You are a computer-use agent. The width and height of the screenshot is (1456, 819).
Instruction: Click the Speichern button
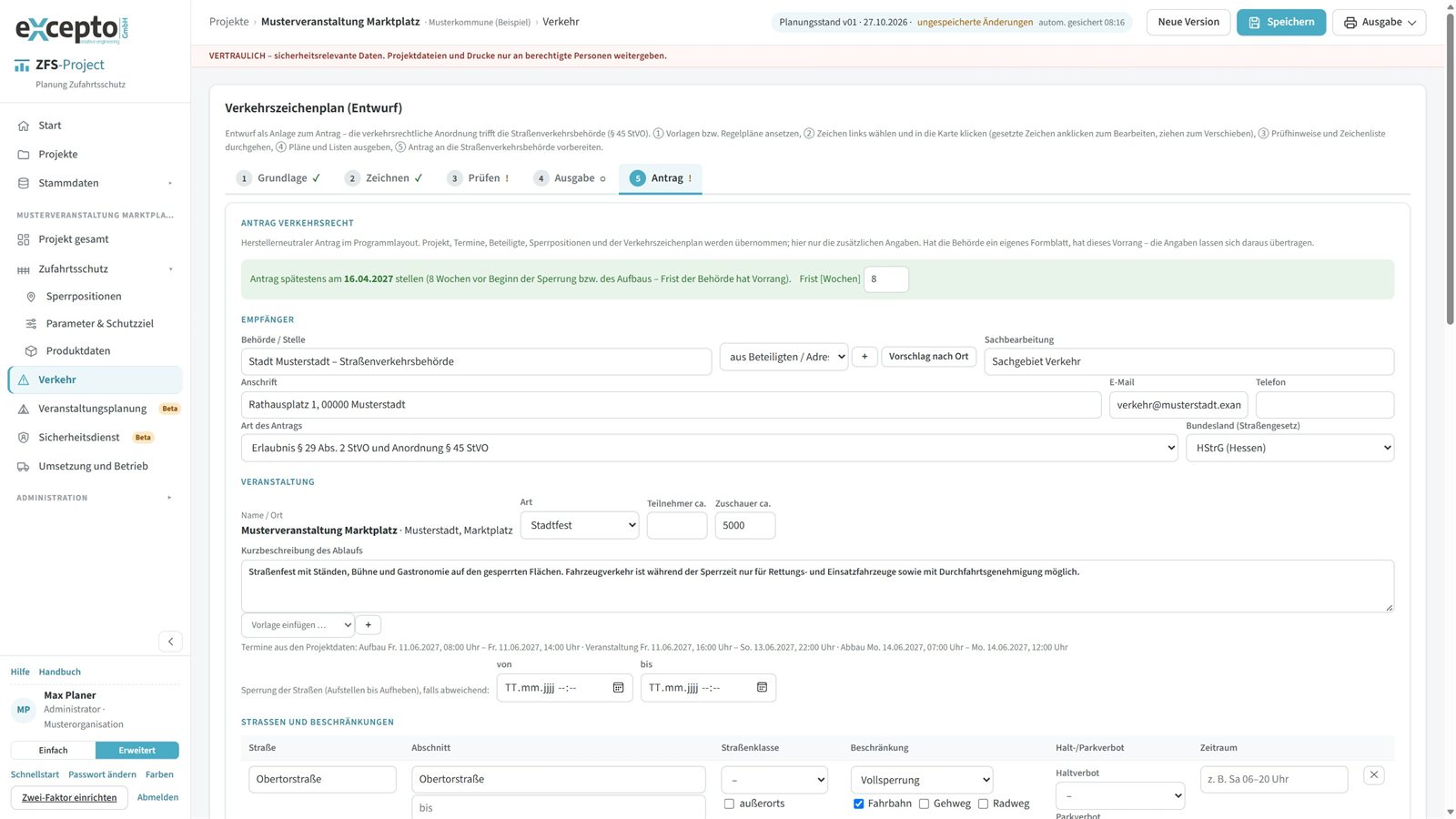[x=1281, y=22]
